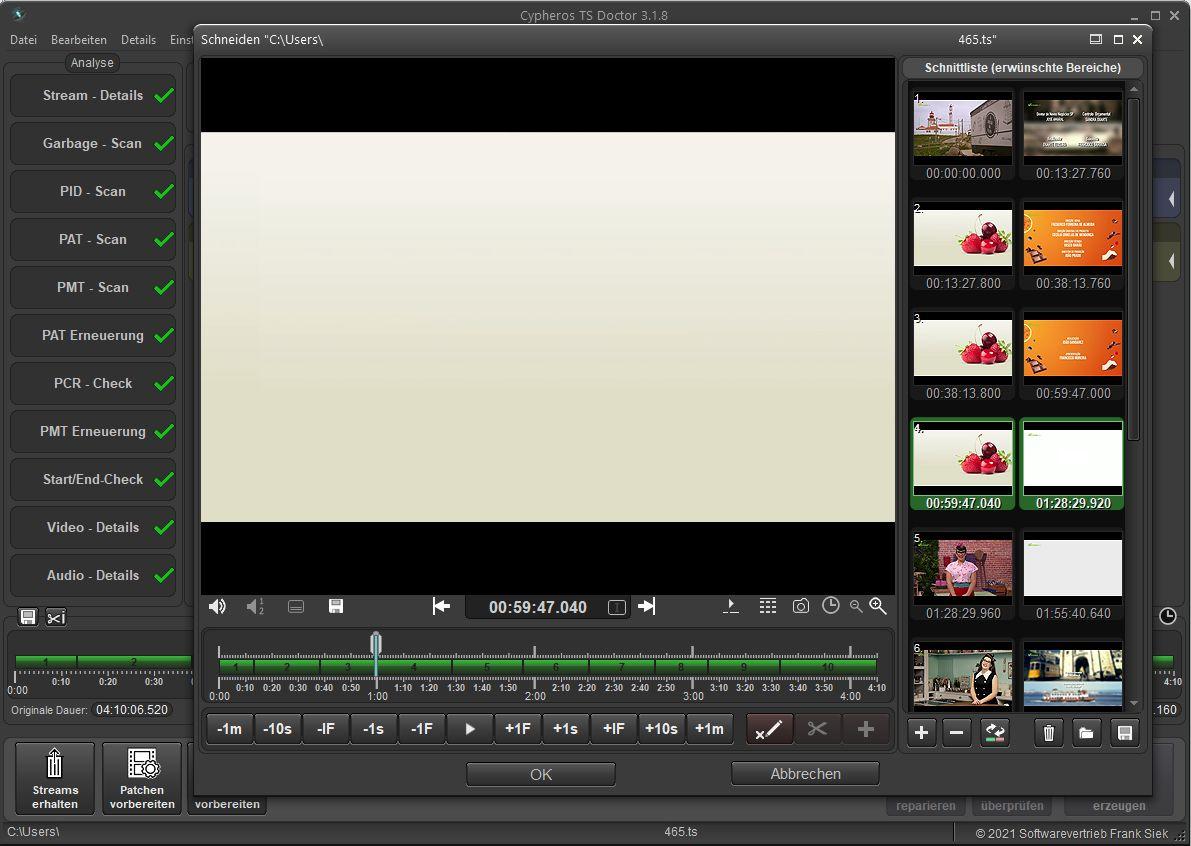The image size is (1191, 846).
Task: Open a cut list via the folder icon
Action: coord(1086,733)
